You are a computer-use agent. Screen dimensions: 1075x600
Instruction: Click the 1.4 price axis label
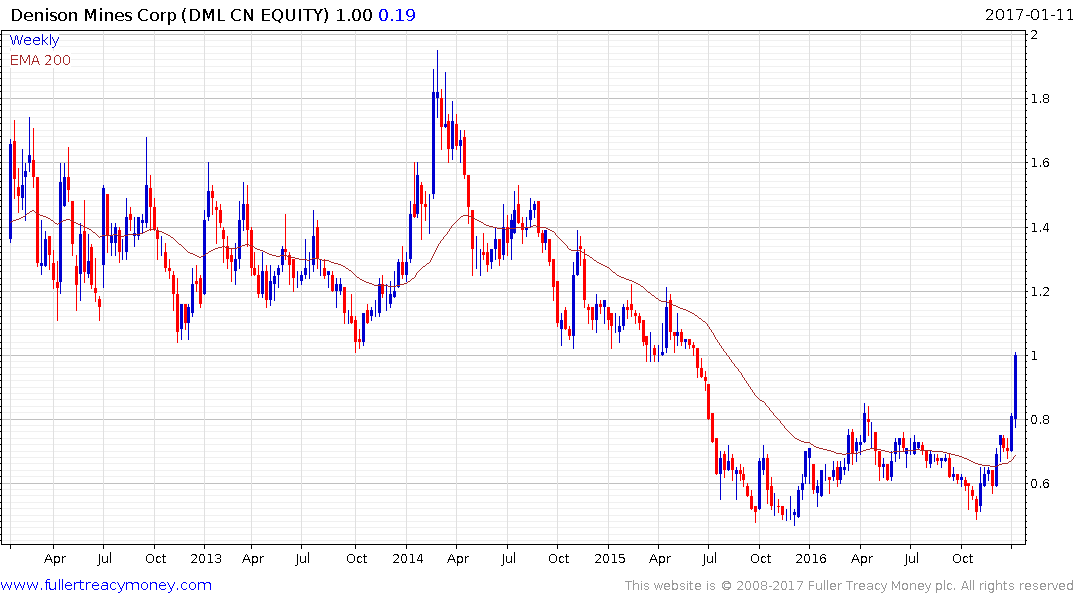point(1041,228)
